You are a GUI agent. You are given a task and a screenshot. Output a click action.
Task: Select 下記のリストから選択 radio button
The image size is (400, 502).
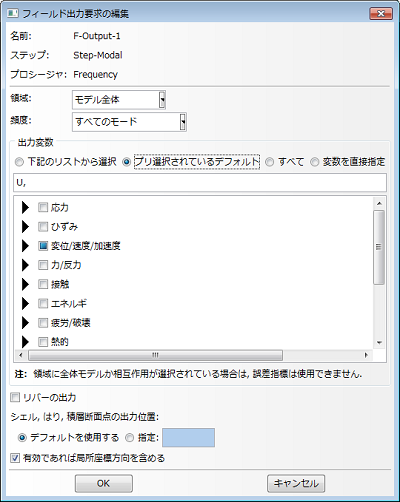pos(19,162)
